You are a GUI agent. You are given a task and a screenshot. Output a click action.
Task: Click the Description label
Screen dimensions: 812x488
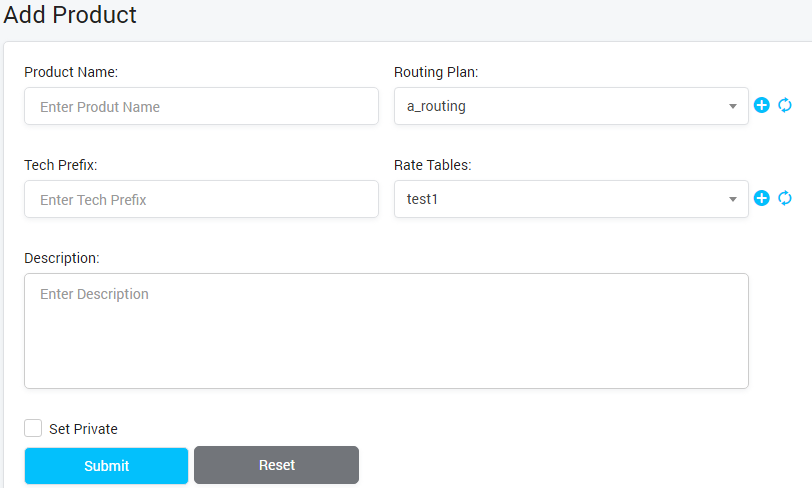click(62, 258)
